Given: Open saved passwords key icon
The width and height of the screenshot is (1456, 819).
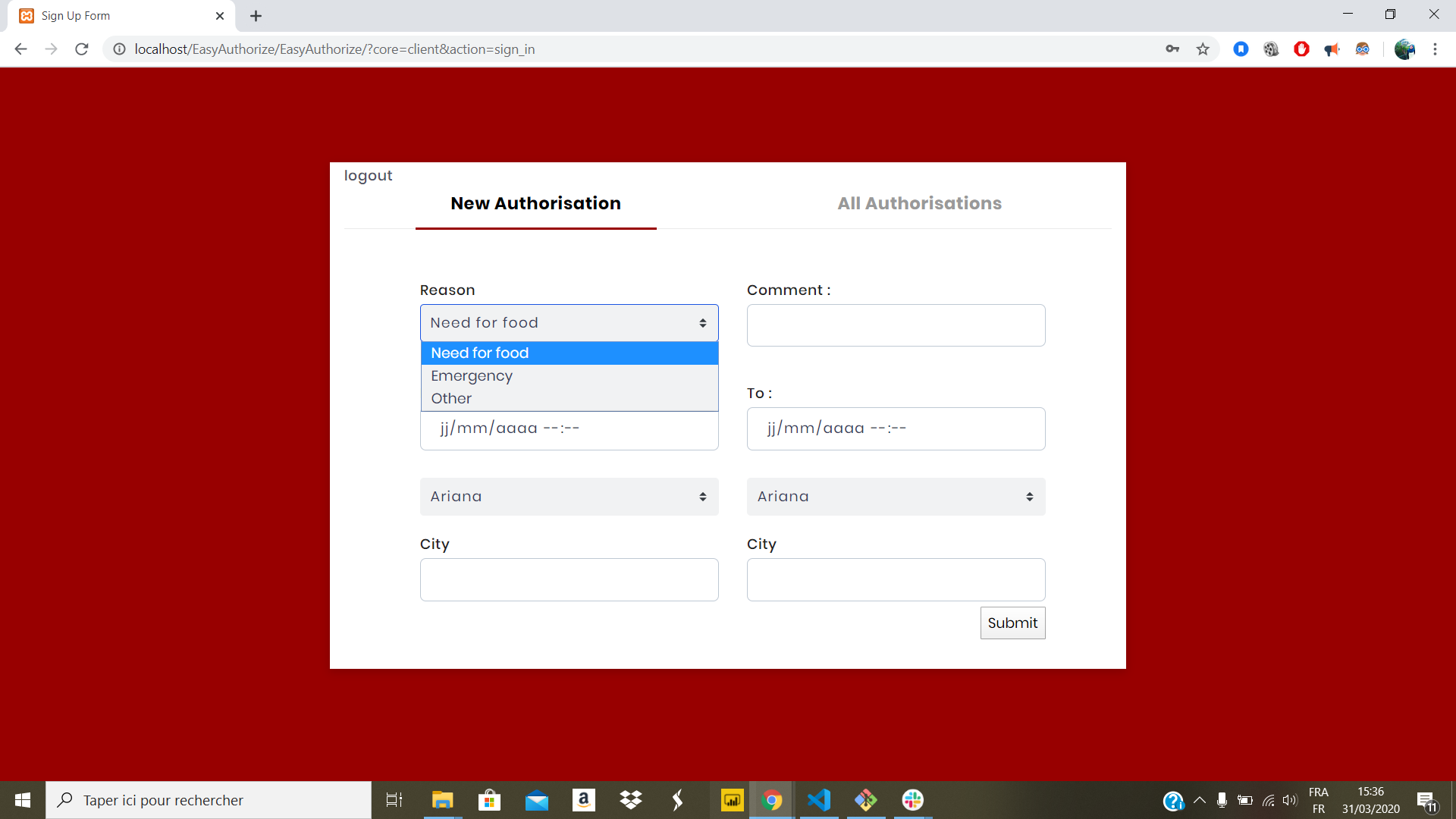Looking at the screenshot, I should (1172, 49).
